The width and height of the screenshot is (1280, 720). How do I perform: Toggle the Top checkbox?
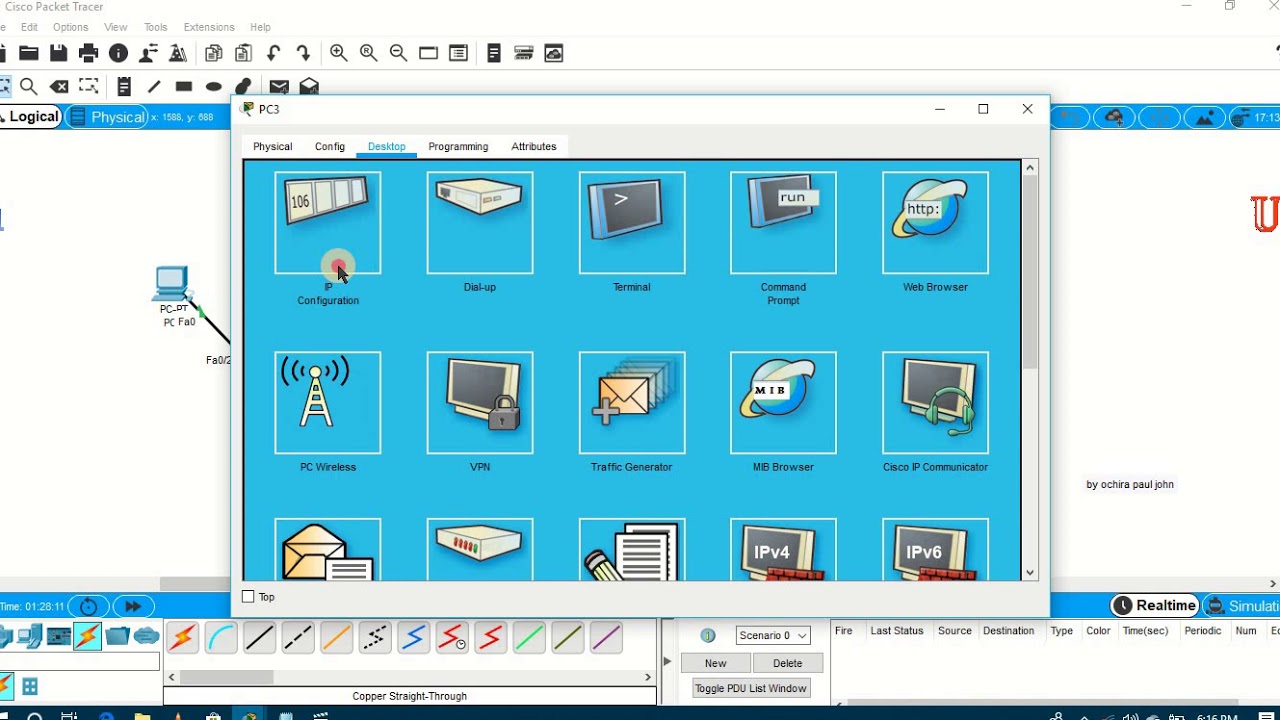[x=248, y=597]
